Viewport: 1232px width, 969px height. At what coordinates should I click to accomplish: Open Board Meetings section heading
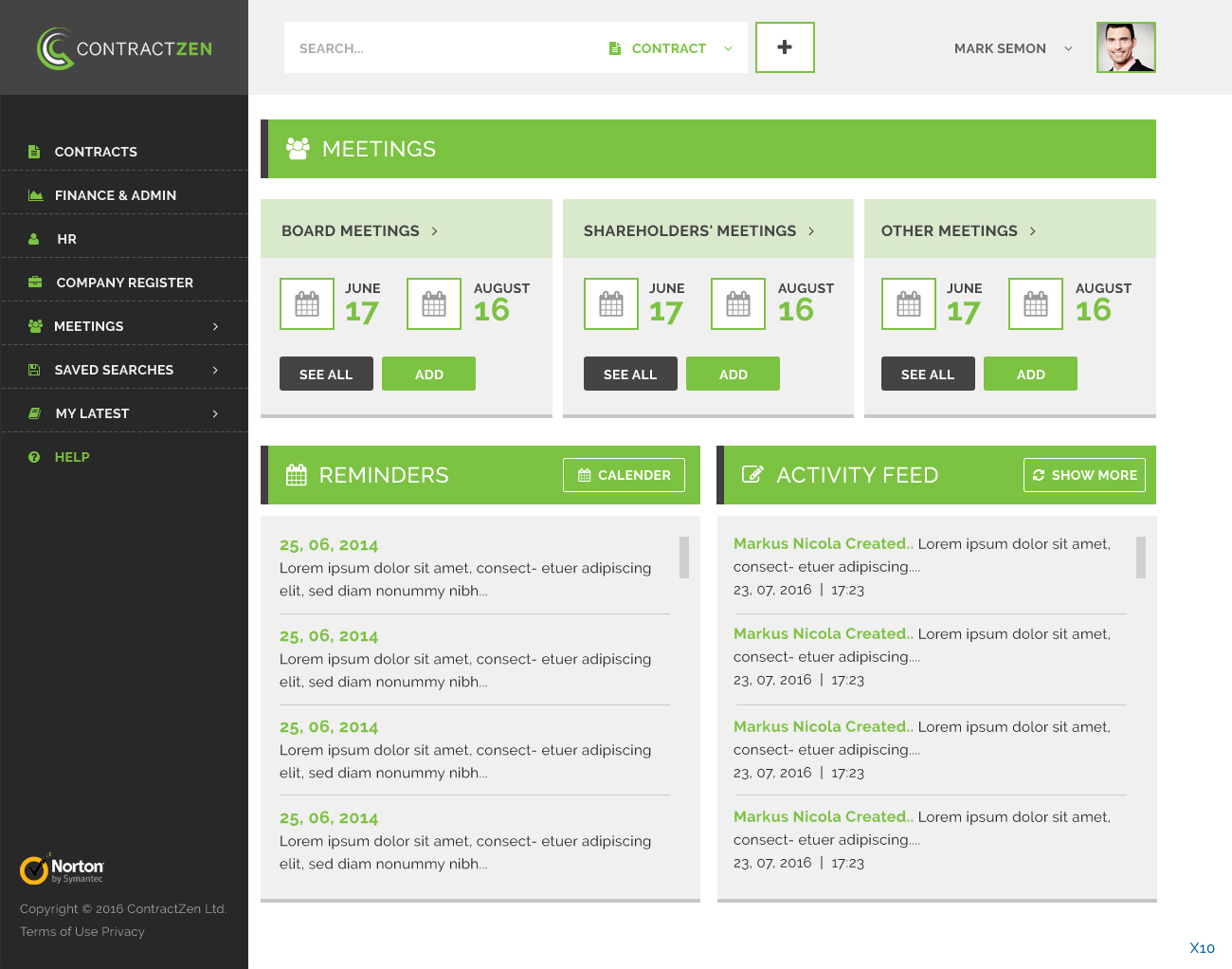pos(359,231)
